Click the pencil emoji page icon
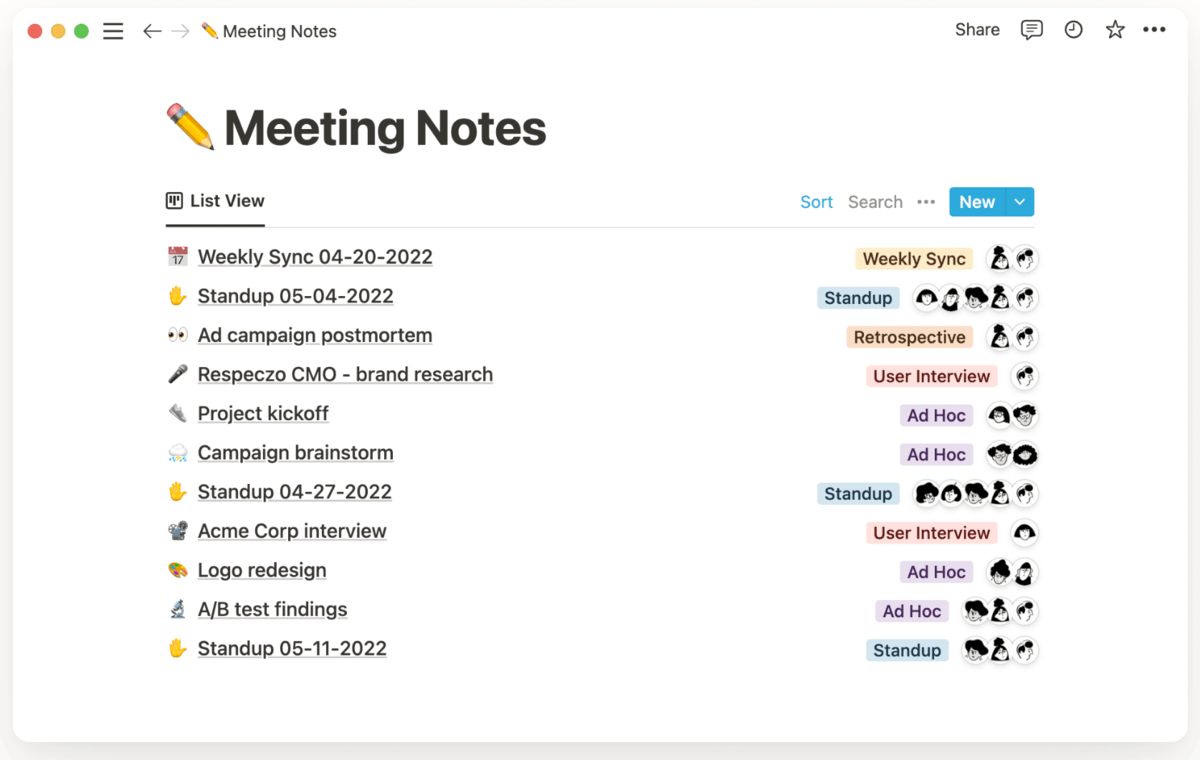Image resolution: width=1200 pixels, height=760 pixels. tap(190, 128)
